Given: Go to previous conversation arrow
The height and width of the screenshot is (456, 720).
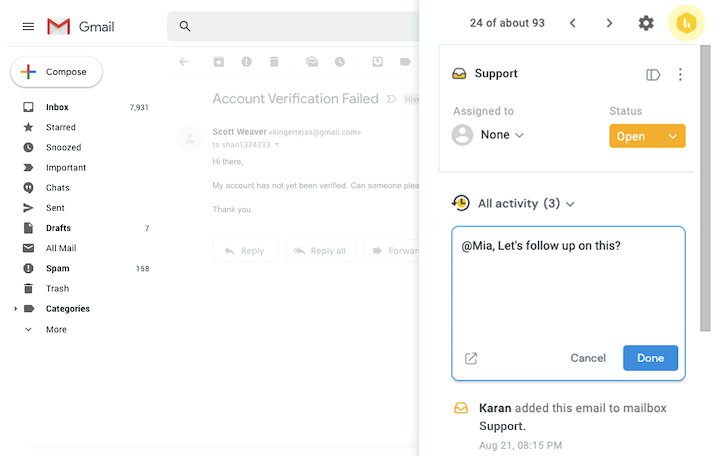Looking at the screenshot, I should 572,23.
